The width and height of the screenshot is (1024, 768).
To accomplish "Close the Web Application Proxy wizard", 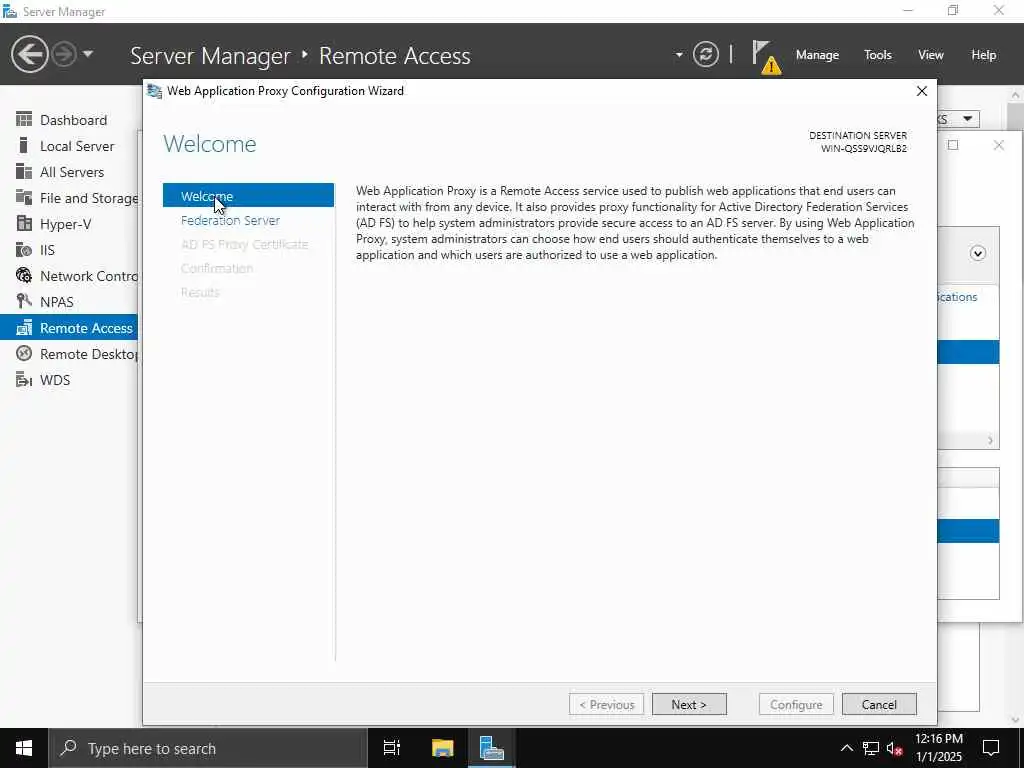I will pyautogui.click(x=921, y=91).
